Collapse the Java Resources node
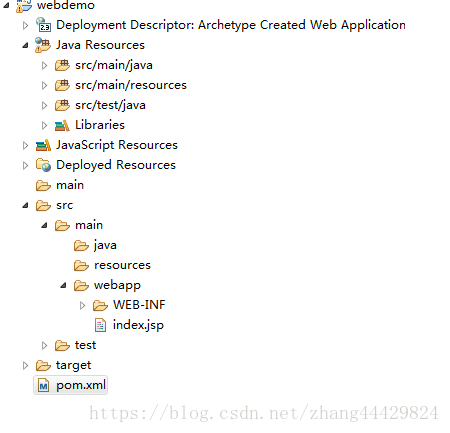450x433 pixels. (25, 45)
